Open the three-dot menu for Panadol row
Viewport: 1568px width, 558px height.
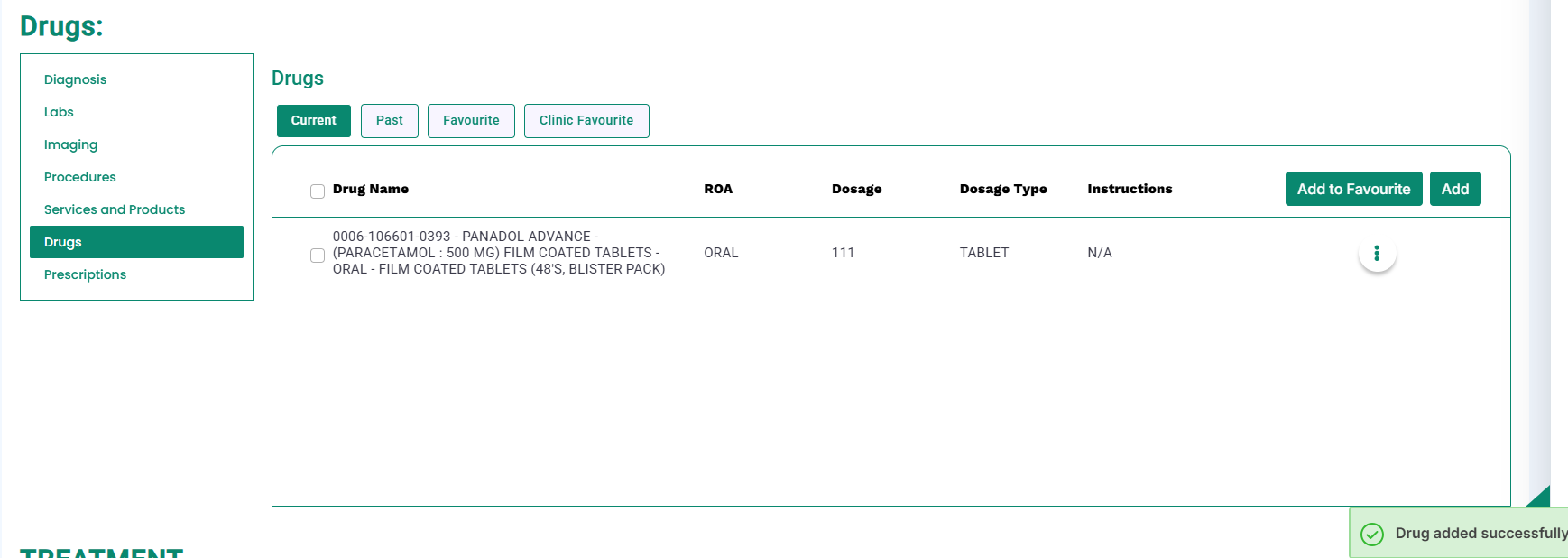click(x=1377, y=254)
